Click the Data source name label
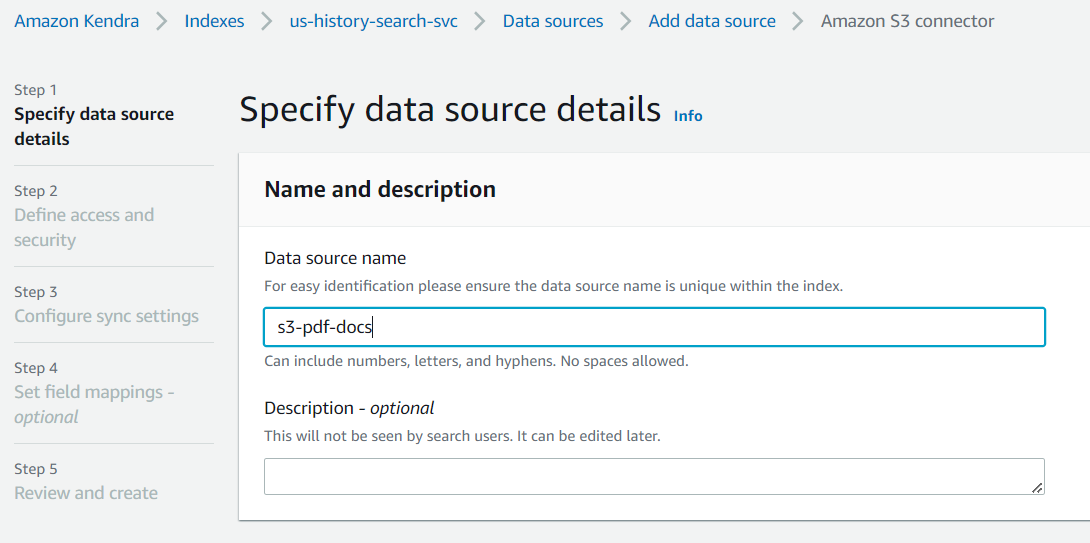Screen dimensions: 1090x543 point(335,259)
